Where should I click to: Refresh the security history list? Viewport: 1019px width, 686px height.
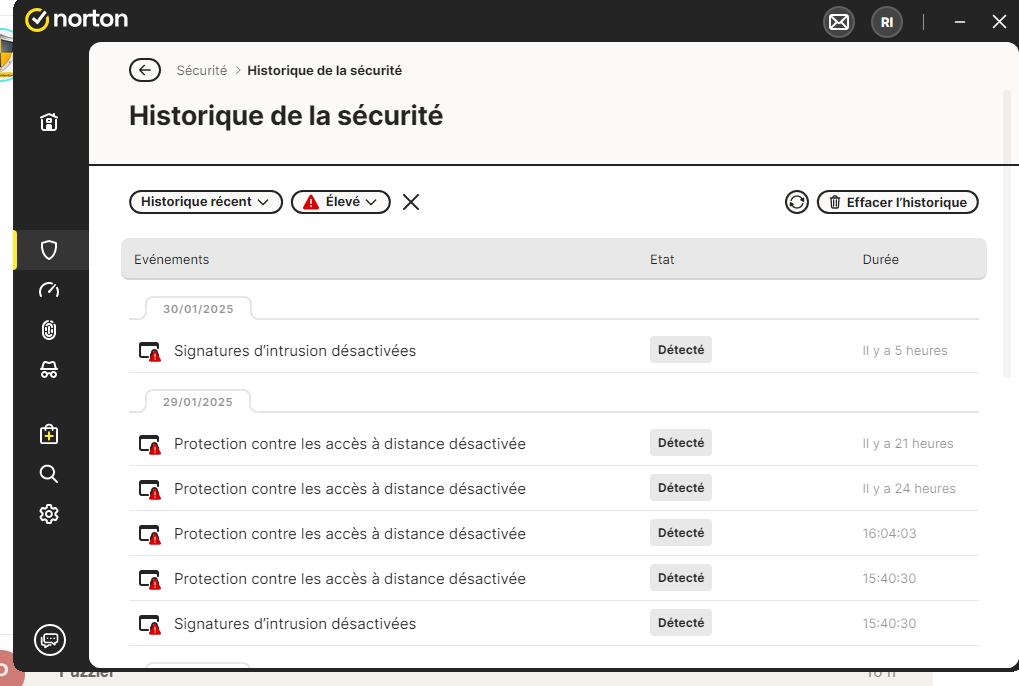click(x=796, y=201)
